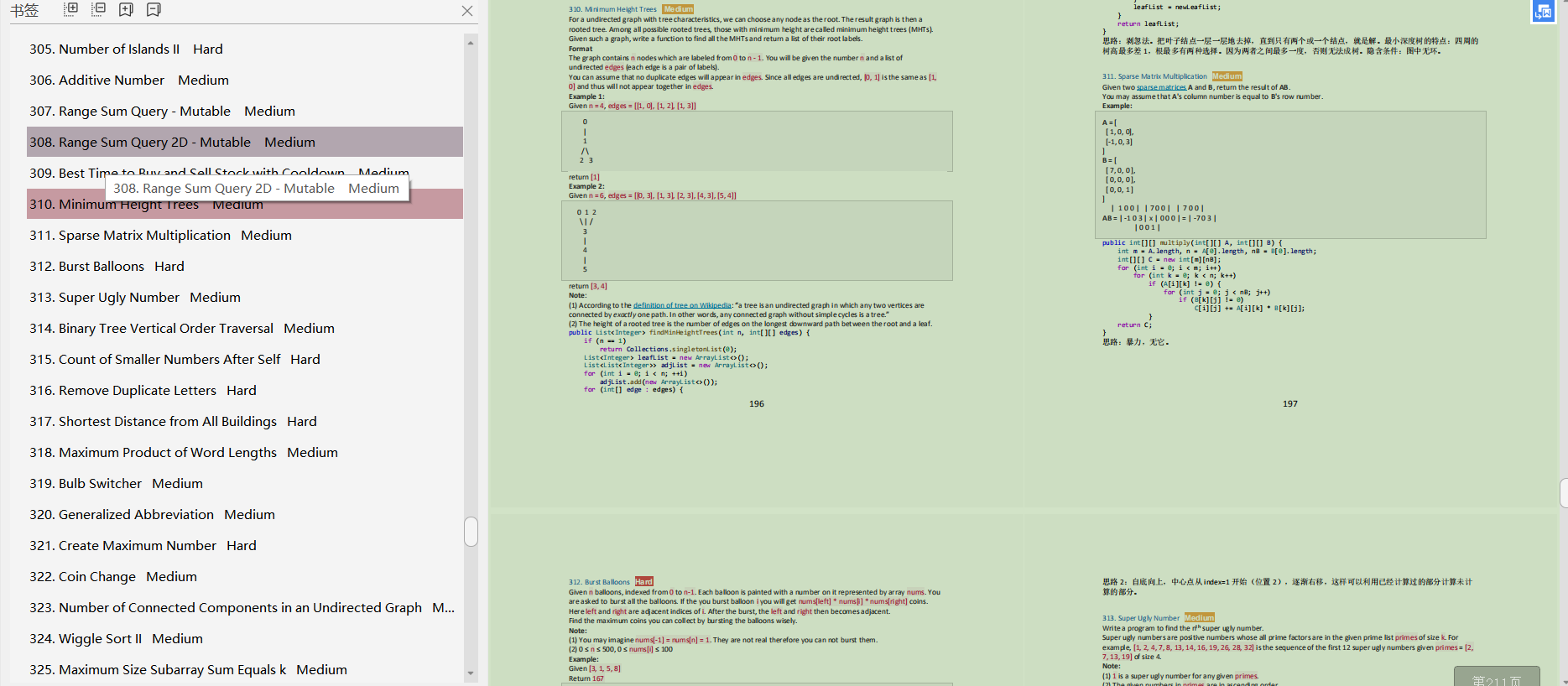The image size is (1568, 686).
Task: Click the bookmark list scroll-up arrow
Action: tap(471, 43)
